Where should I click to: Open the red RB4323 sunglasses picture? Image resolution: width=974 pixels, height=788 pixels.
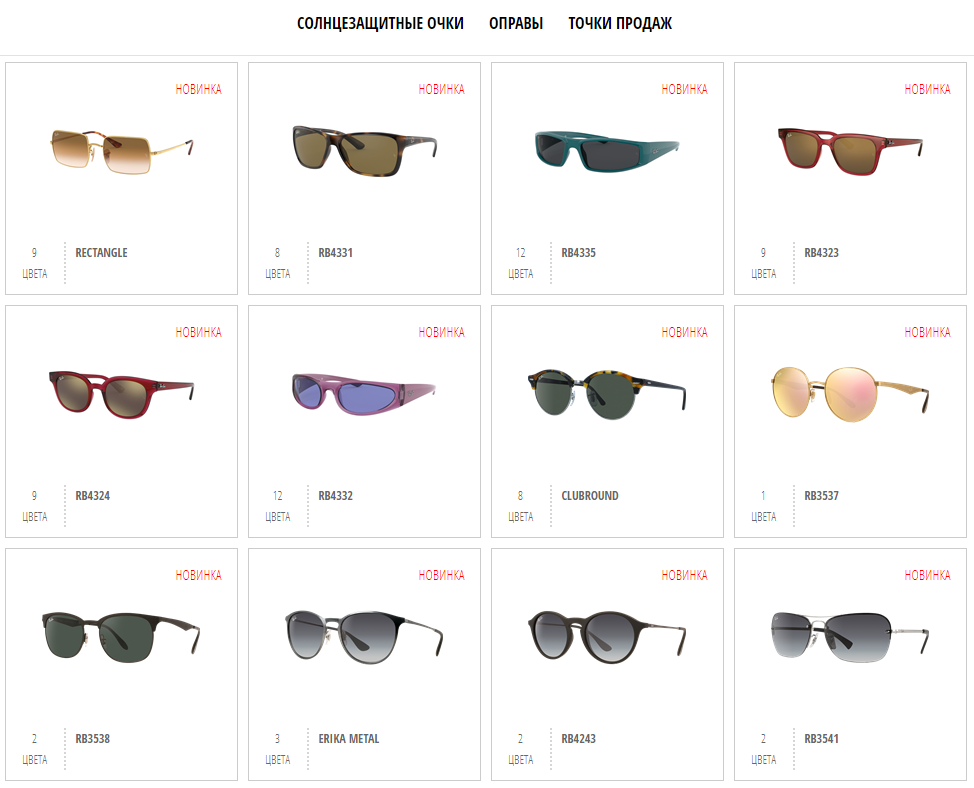pos(850,151)
